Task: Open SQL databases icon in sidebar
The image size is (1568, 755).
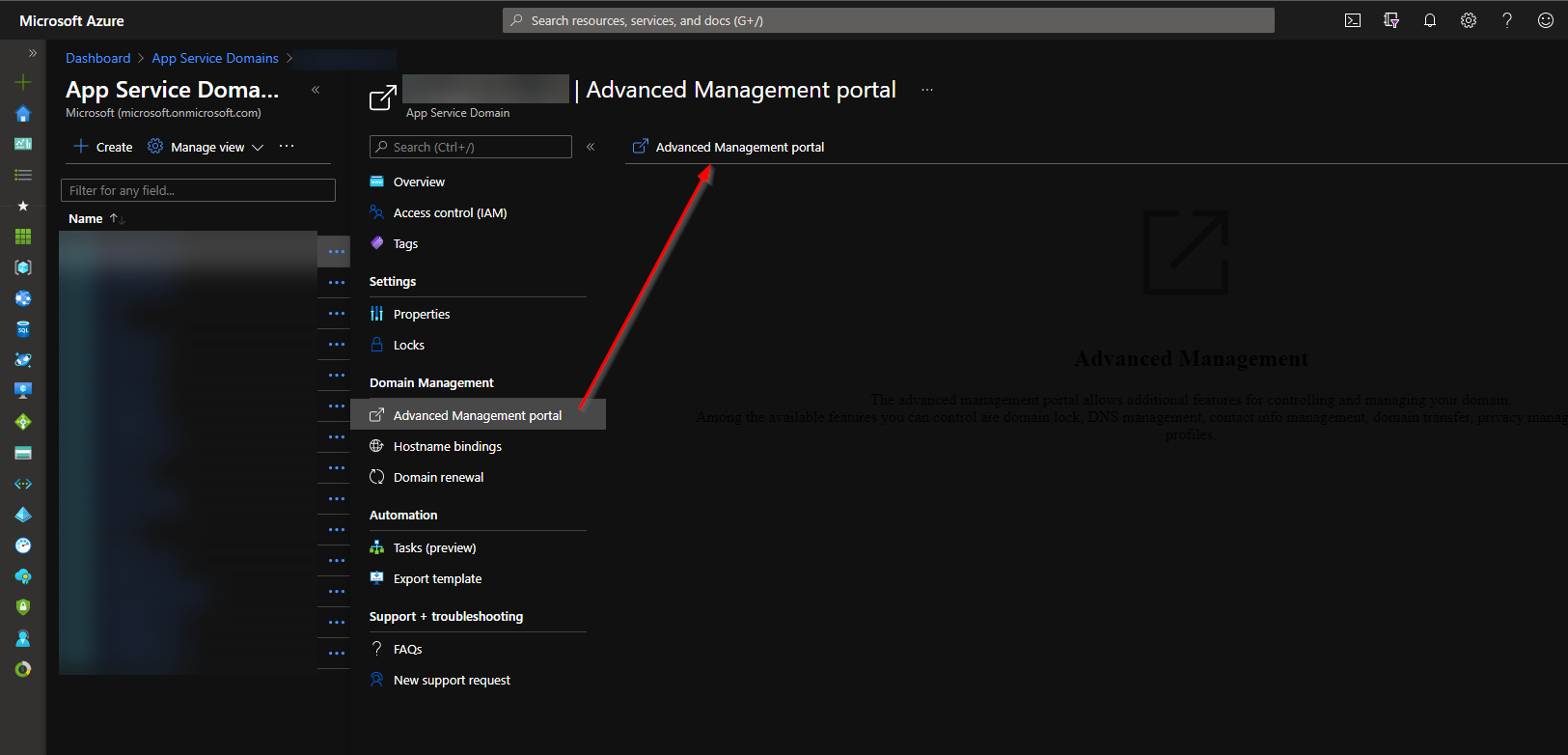Action: 23,329
